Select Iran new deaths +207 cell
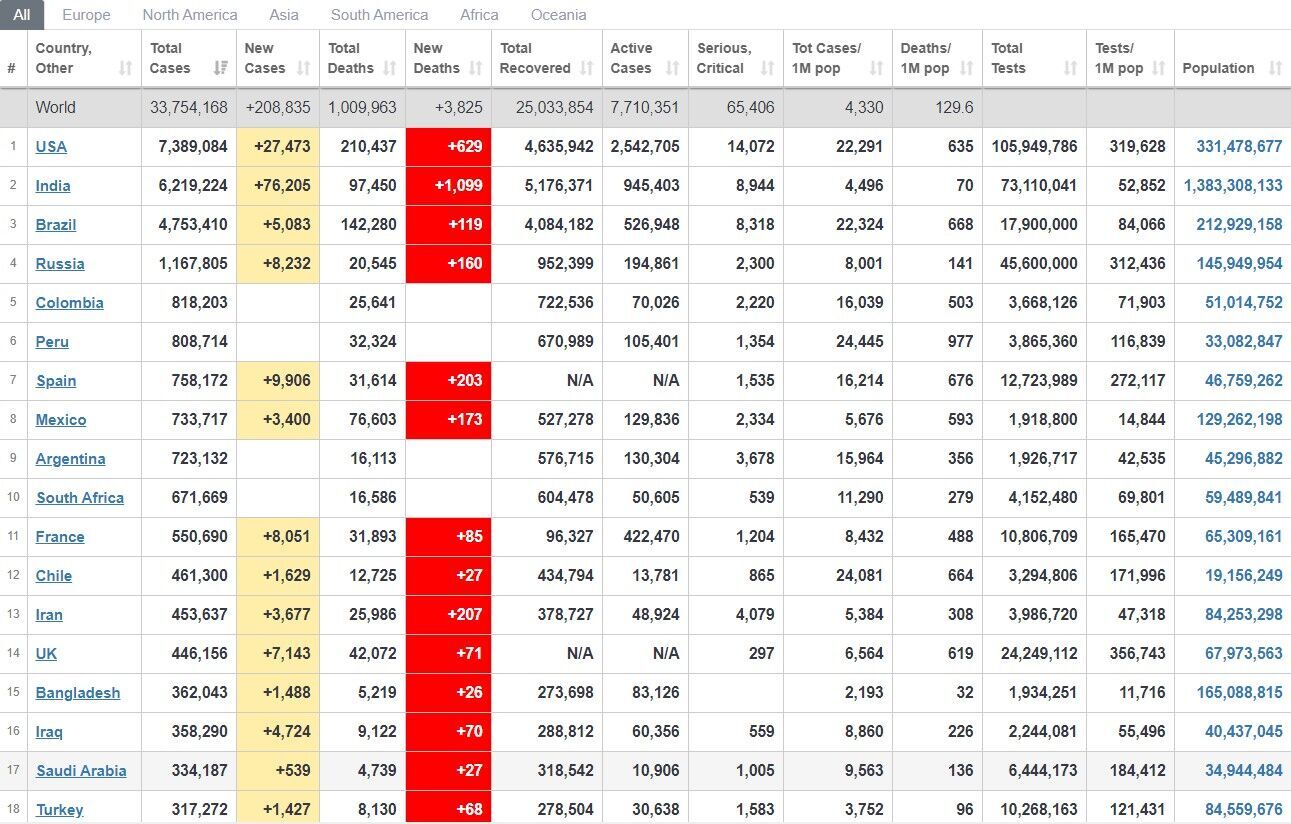 [x=449, y=614]
